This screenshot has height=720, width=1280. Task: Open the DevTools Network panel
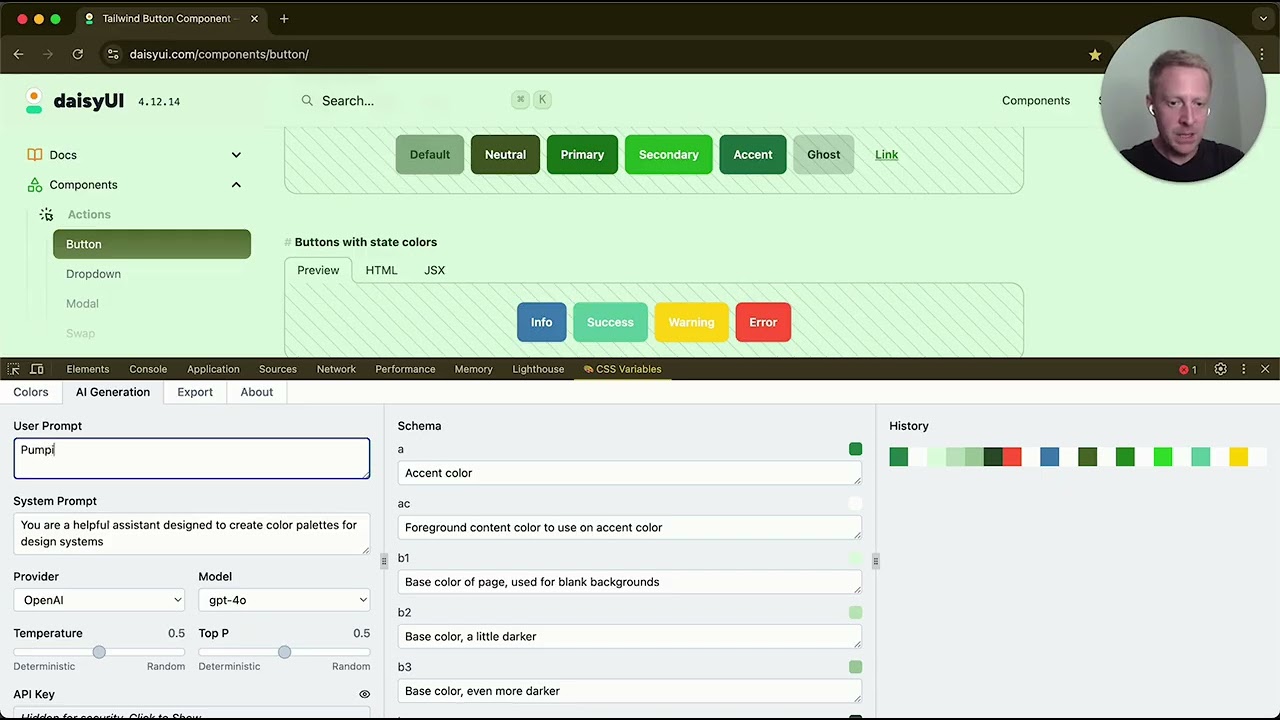point(336,369)
